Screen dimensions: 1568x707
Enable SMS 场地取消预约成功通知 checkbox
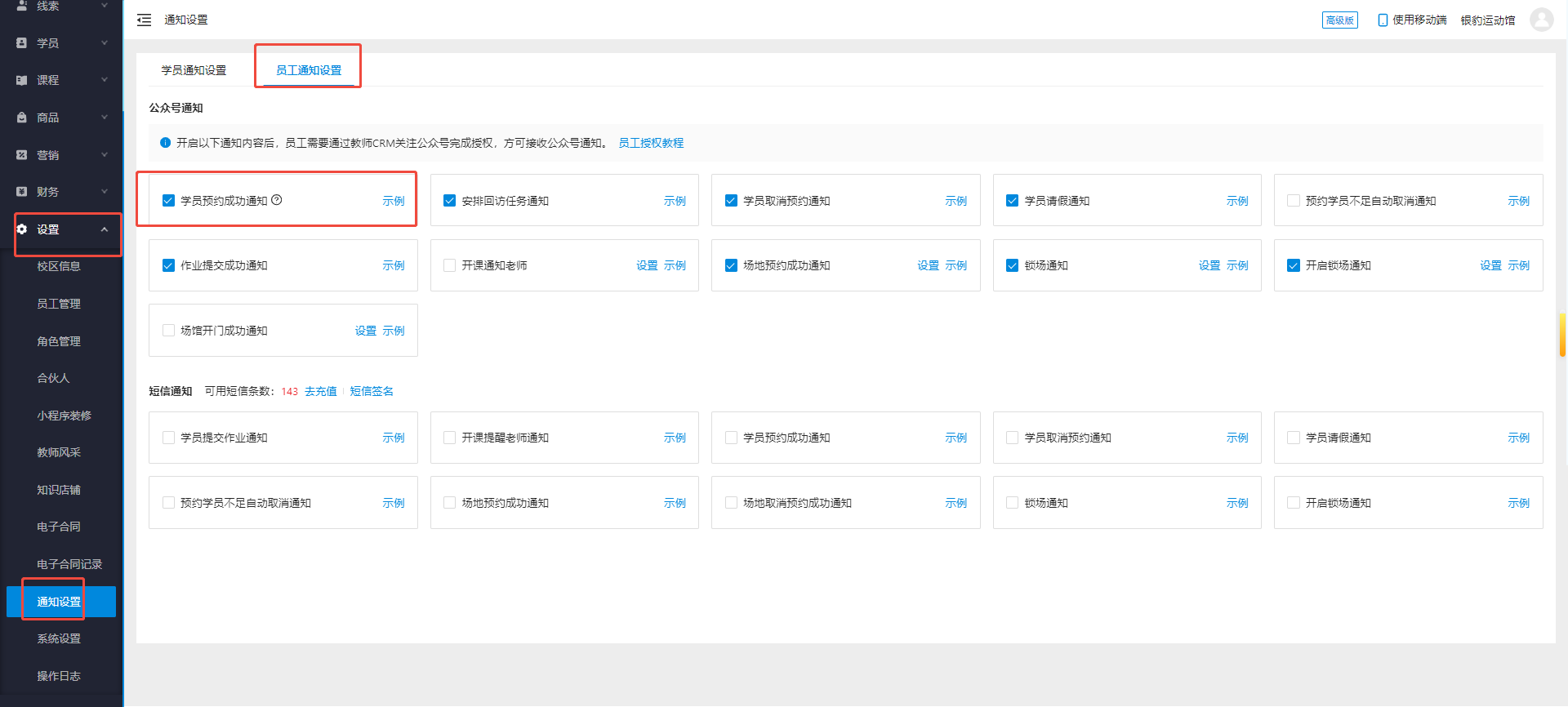731,503
